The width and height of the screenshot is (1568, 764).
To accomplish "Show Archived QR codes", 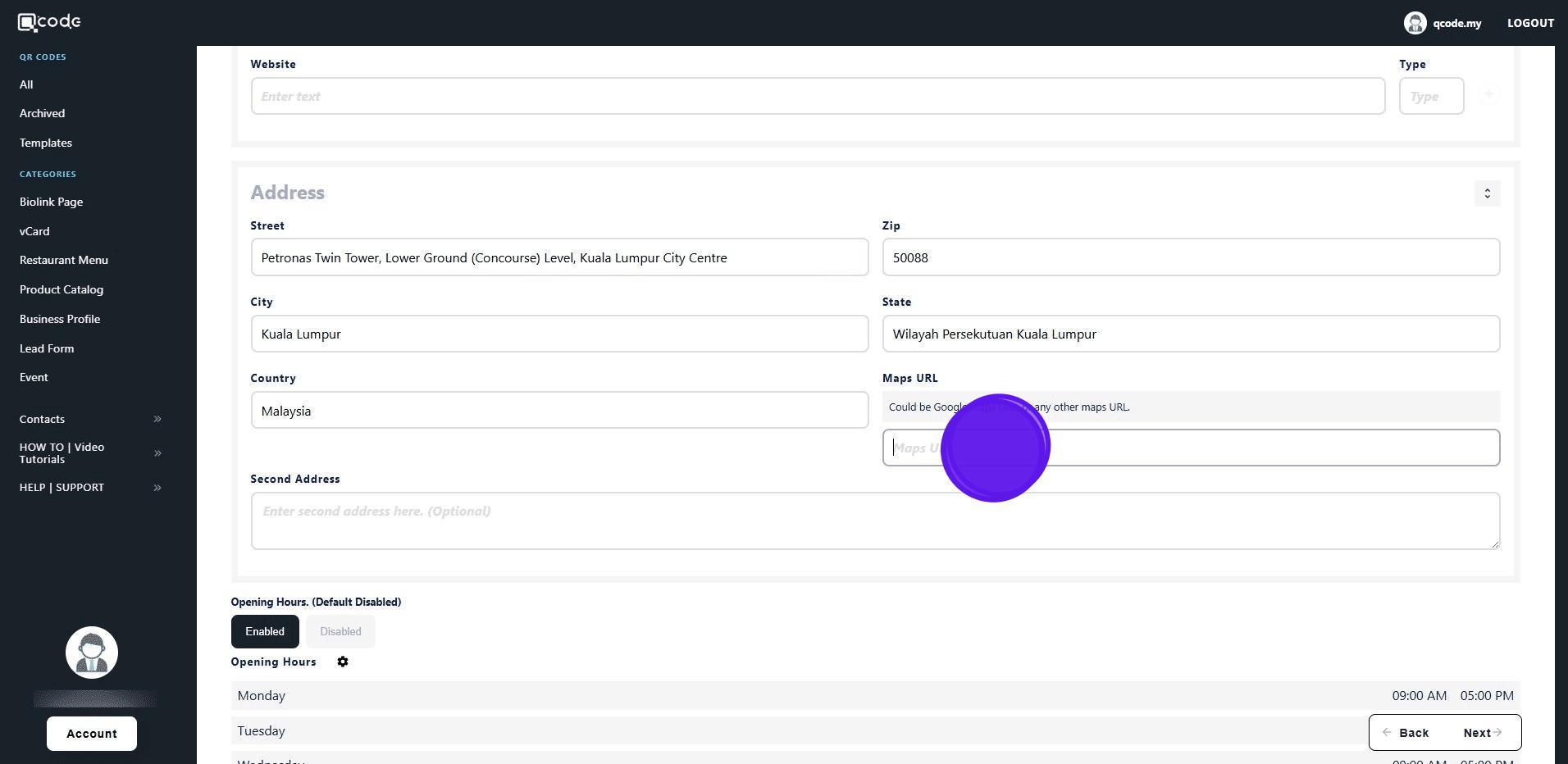I will [42, 113].
